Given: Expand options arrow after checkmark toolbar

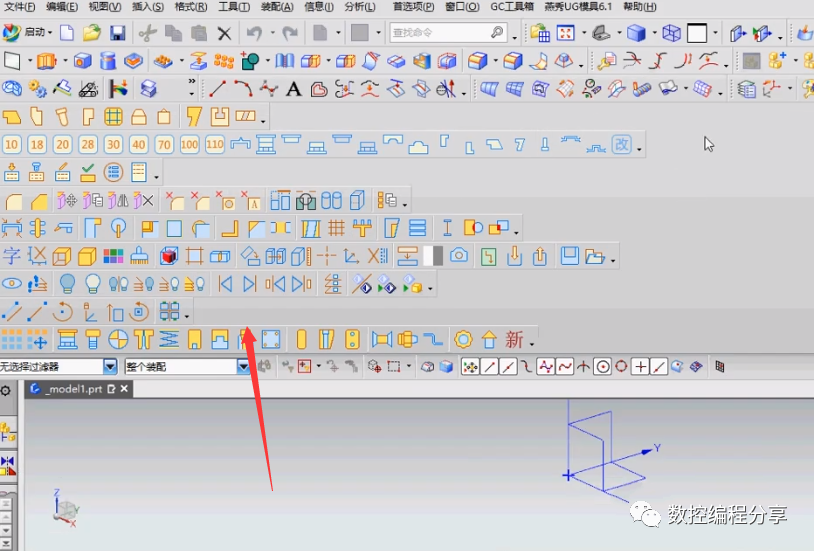Looking at the screenshot, I should [156, 178].
